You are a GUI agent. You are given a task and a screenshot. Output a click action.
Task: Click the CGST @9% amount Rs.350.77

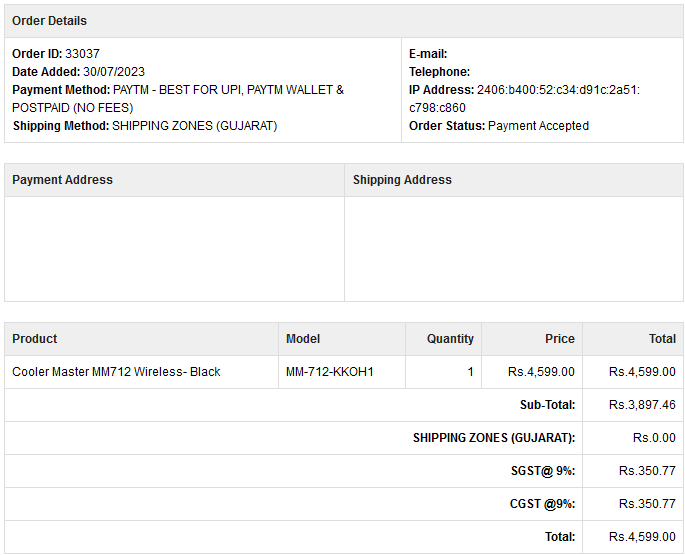tap(647, 504)
